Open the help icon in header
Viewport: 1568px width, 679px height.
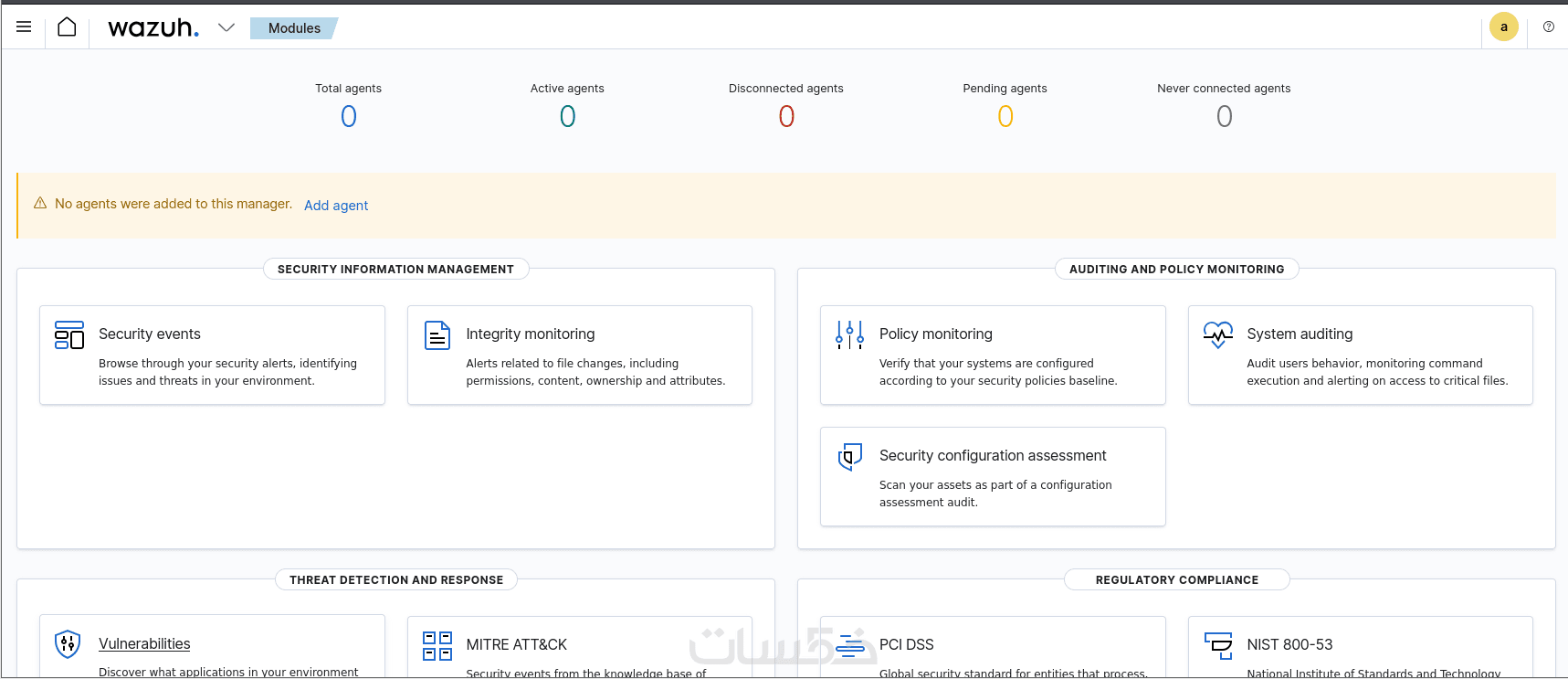[1549, 27]
